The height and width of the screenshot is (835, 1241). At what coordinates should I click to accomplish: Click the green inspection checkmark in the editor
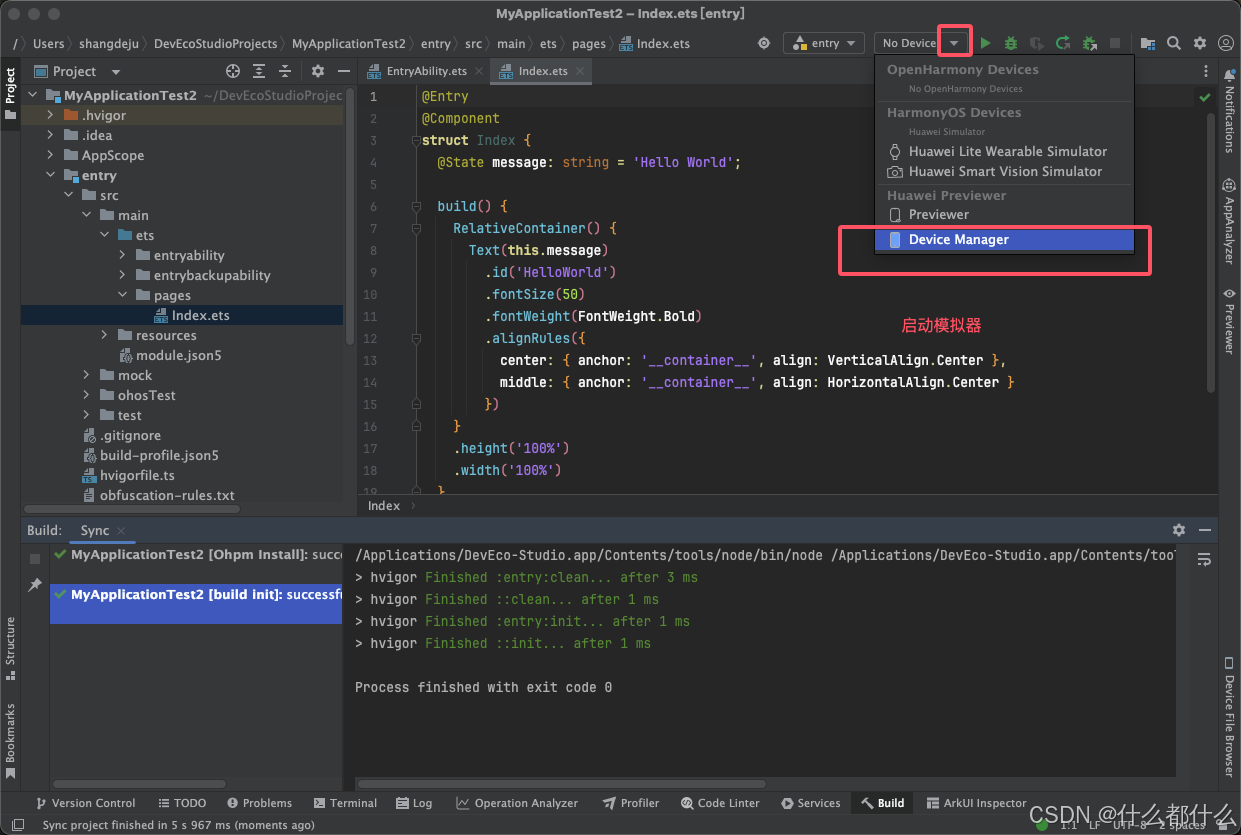[x=1204, y=97]
